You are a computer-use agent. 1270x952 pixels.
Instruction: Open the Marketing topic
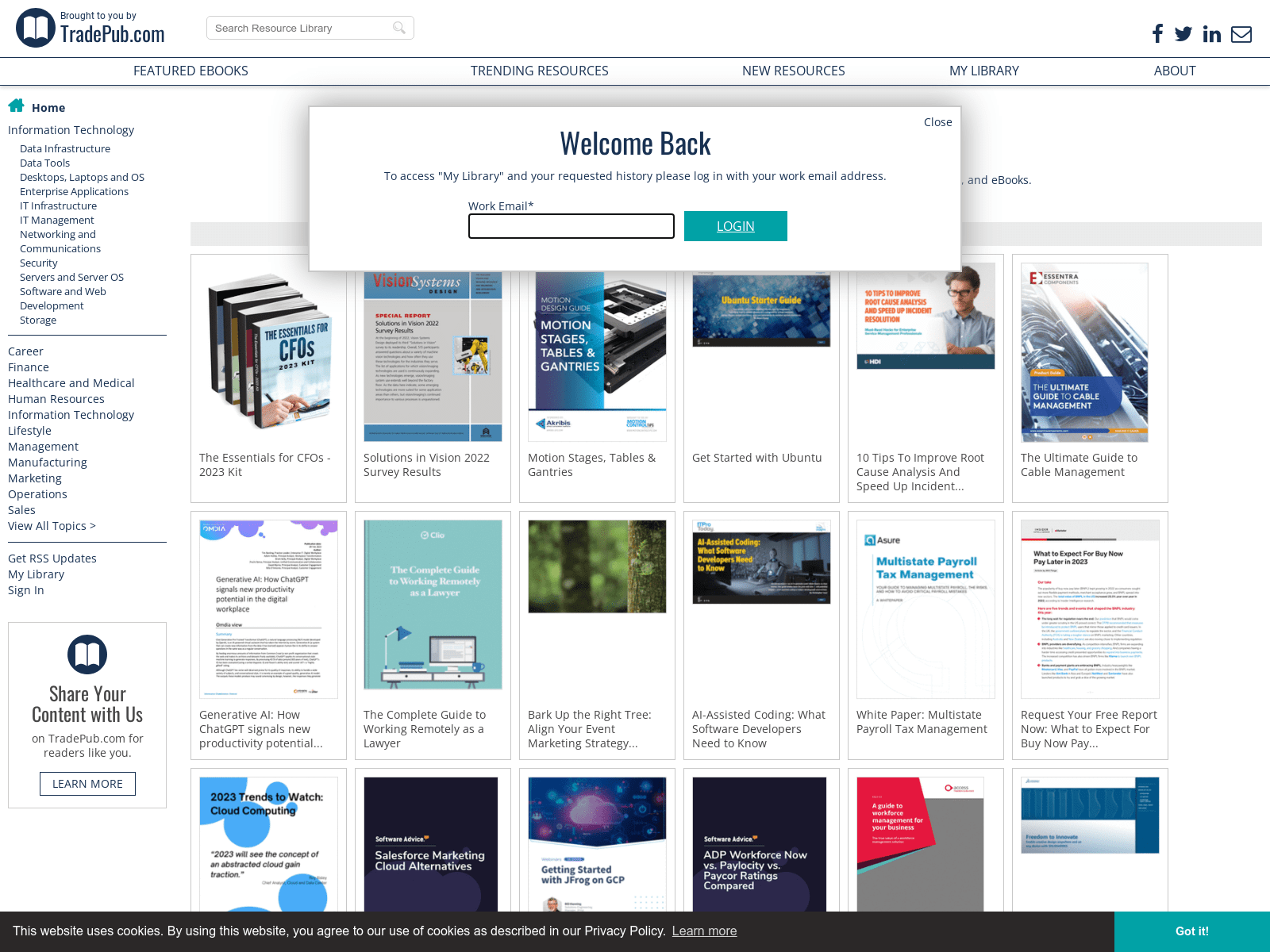[x=35, y=478]
